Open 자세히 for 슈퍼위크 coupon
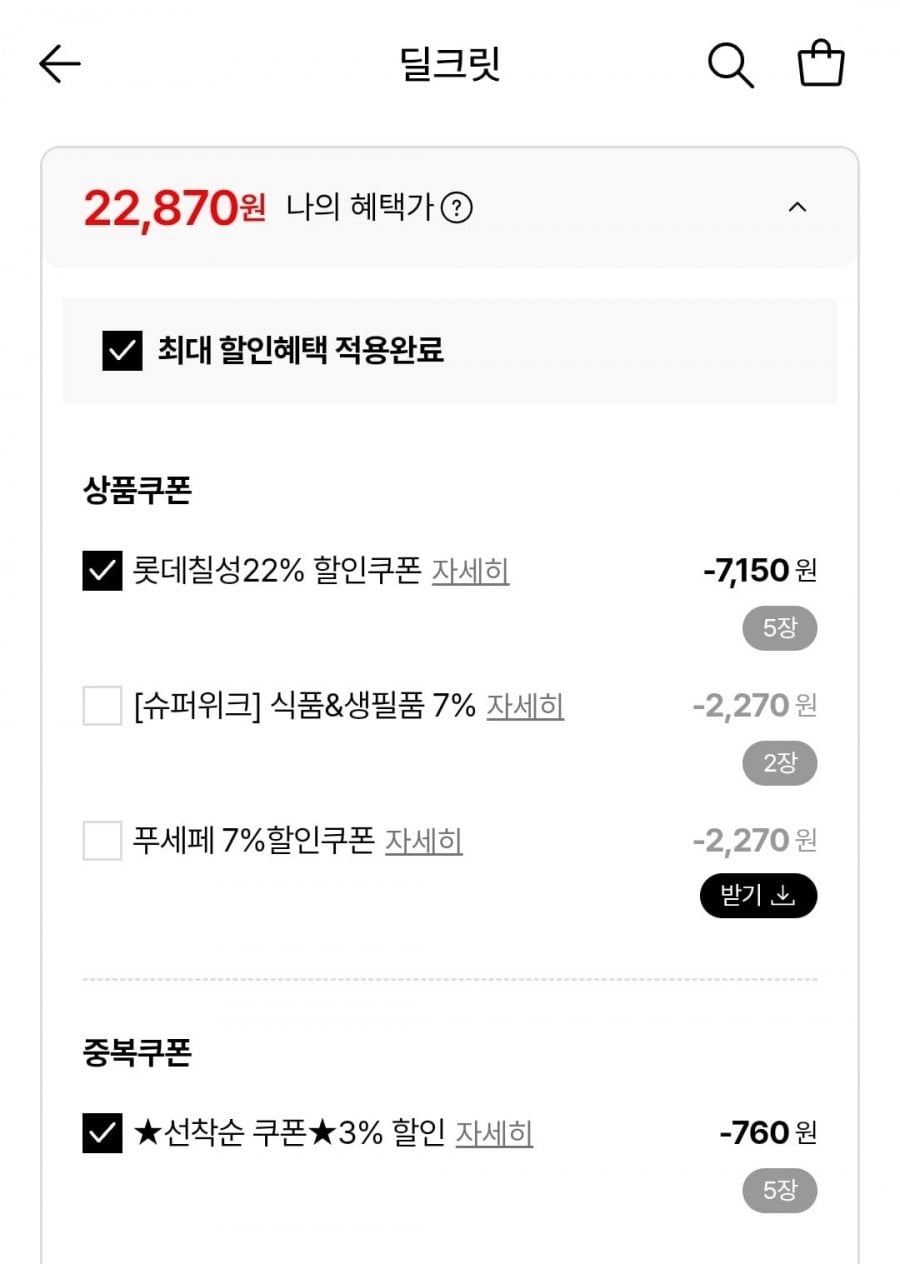This screenshot has width=900, height=1264. click(x=525, y=707)
